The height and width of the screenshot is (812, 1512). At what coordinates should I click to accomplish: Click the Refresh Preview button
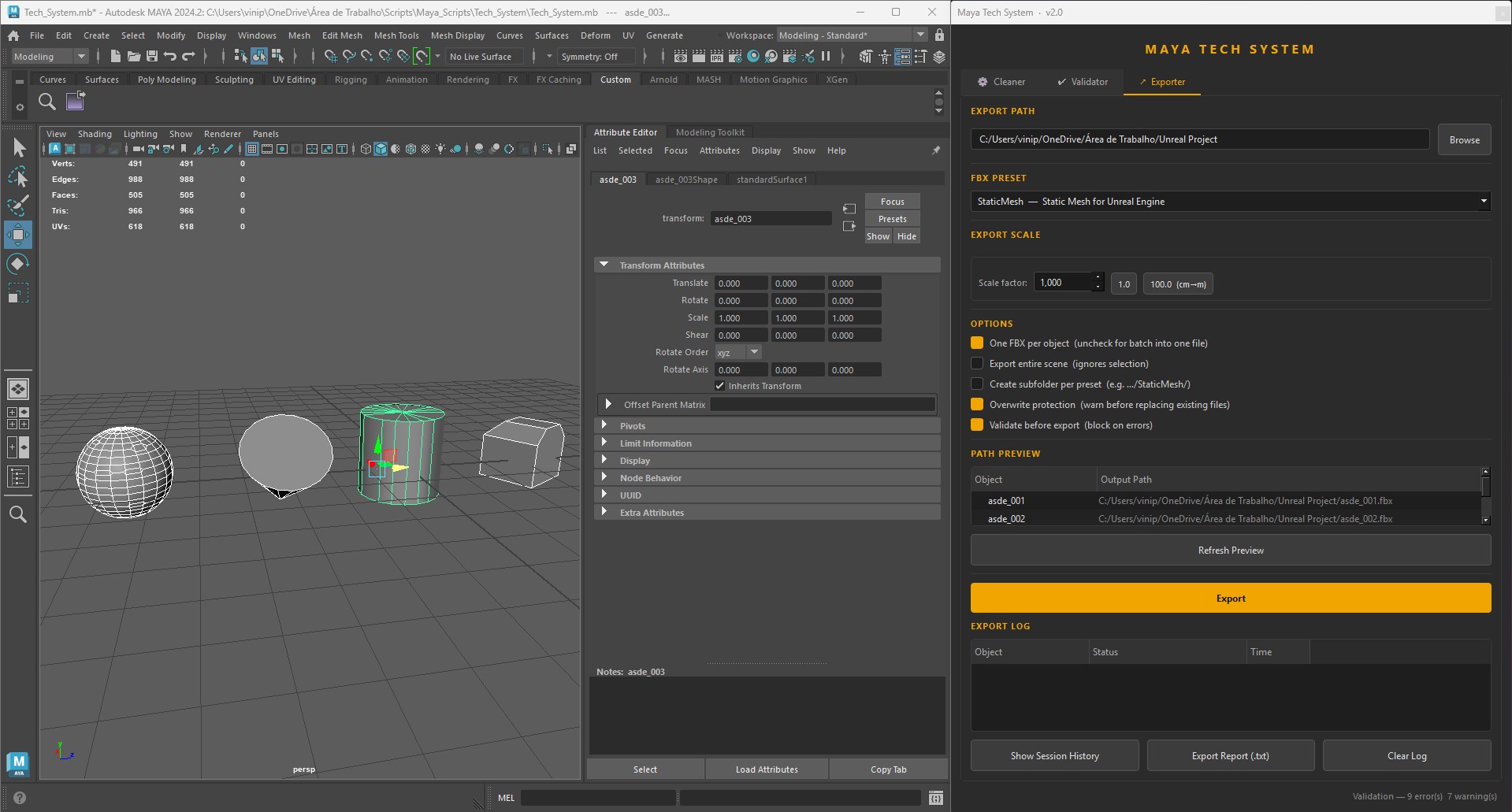pos(1231,550)
